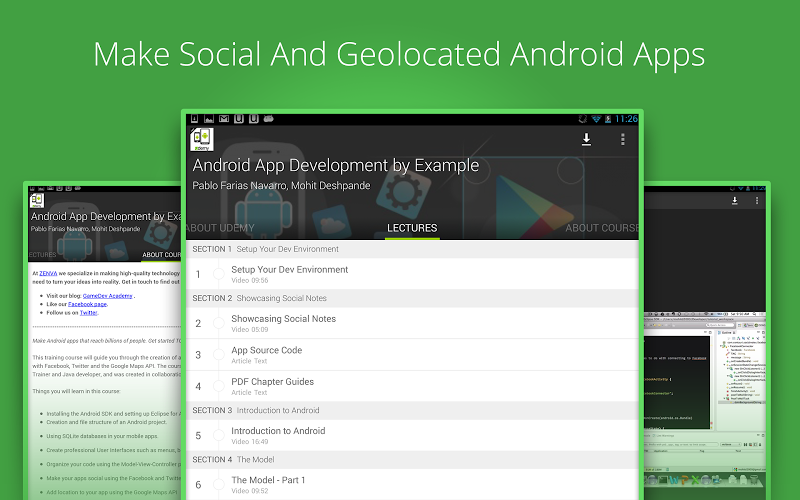Switch to the LECTURES tab
The image size is (800, 500).
tap(412, 228)
